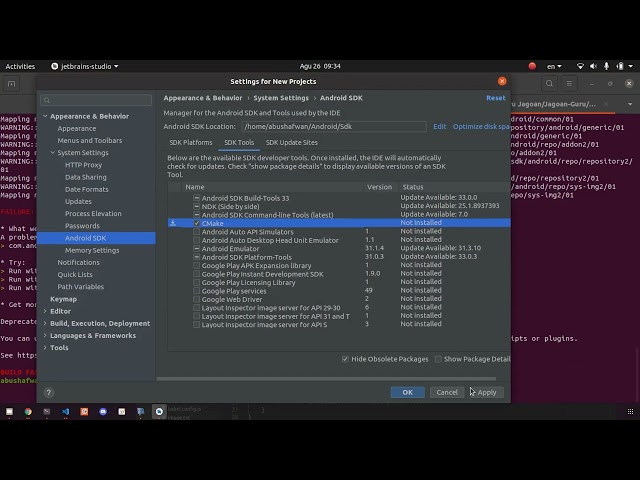
Task: Click the Optimize disk space link
Action: click(481, 127)
